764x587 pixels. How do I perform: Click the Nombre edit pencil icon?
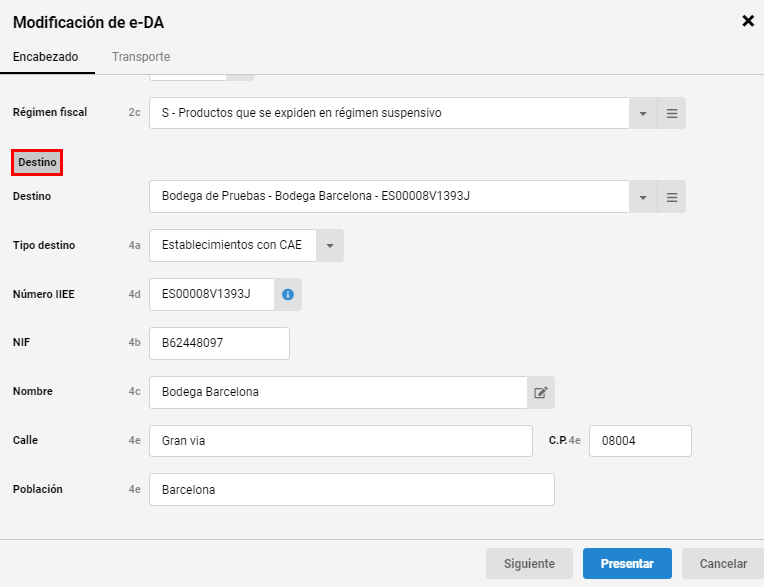click(x=540, y=393)
